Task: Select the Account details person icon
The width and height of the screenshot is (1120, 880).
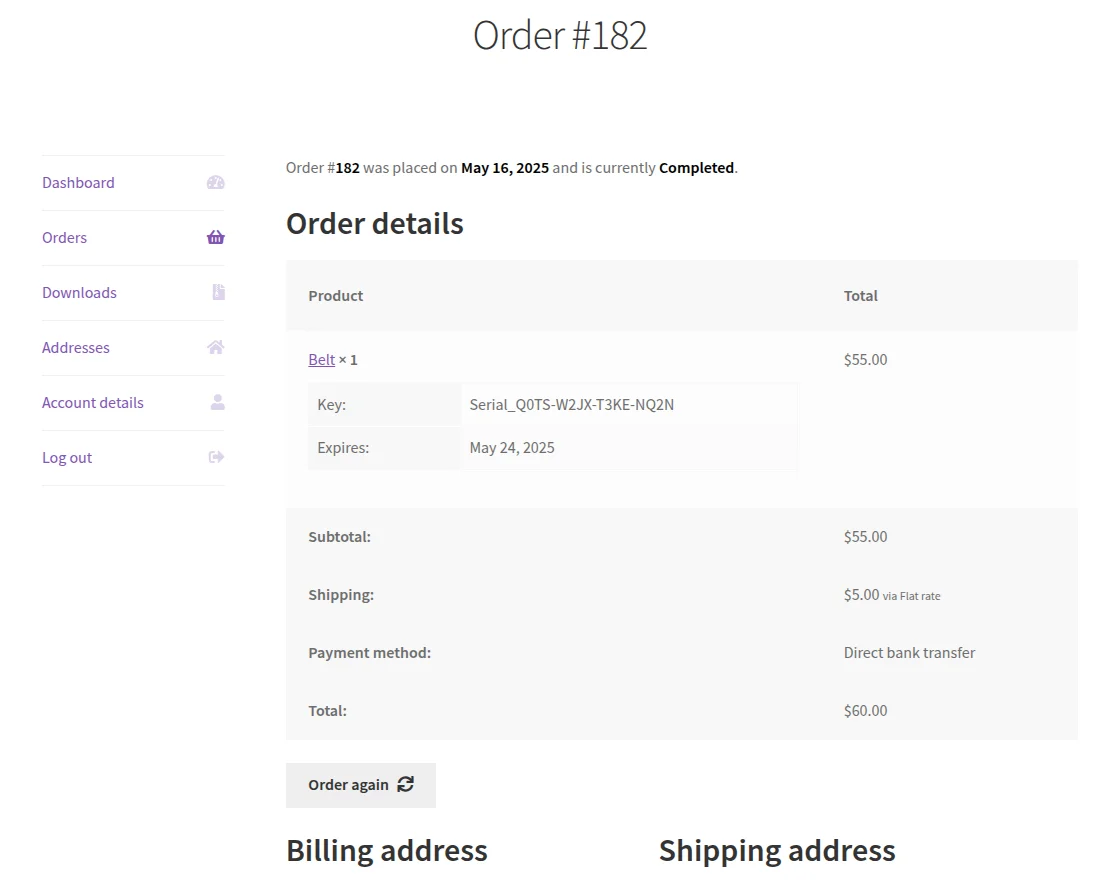Action: pos(216,402)
